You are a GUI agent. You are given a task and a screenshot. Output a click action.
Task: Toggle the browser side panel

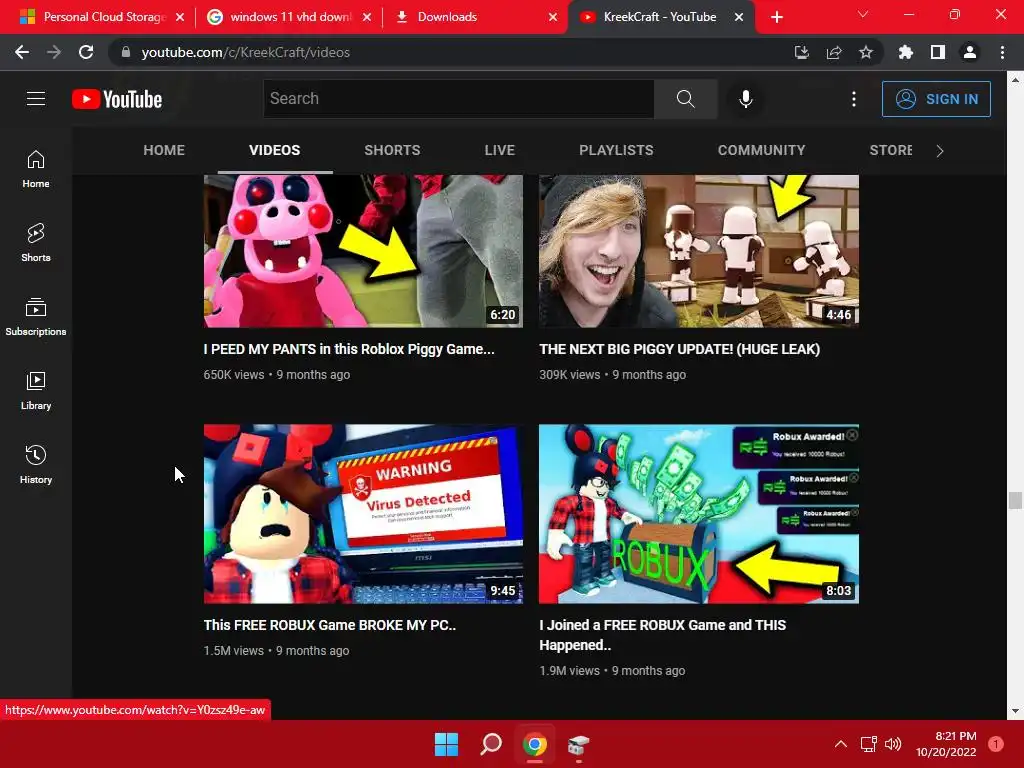pos(938,52)
